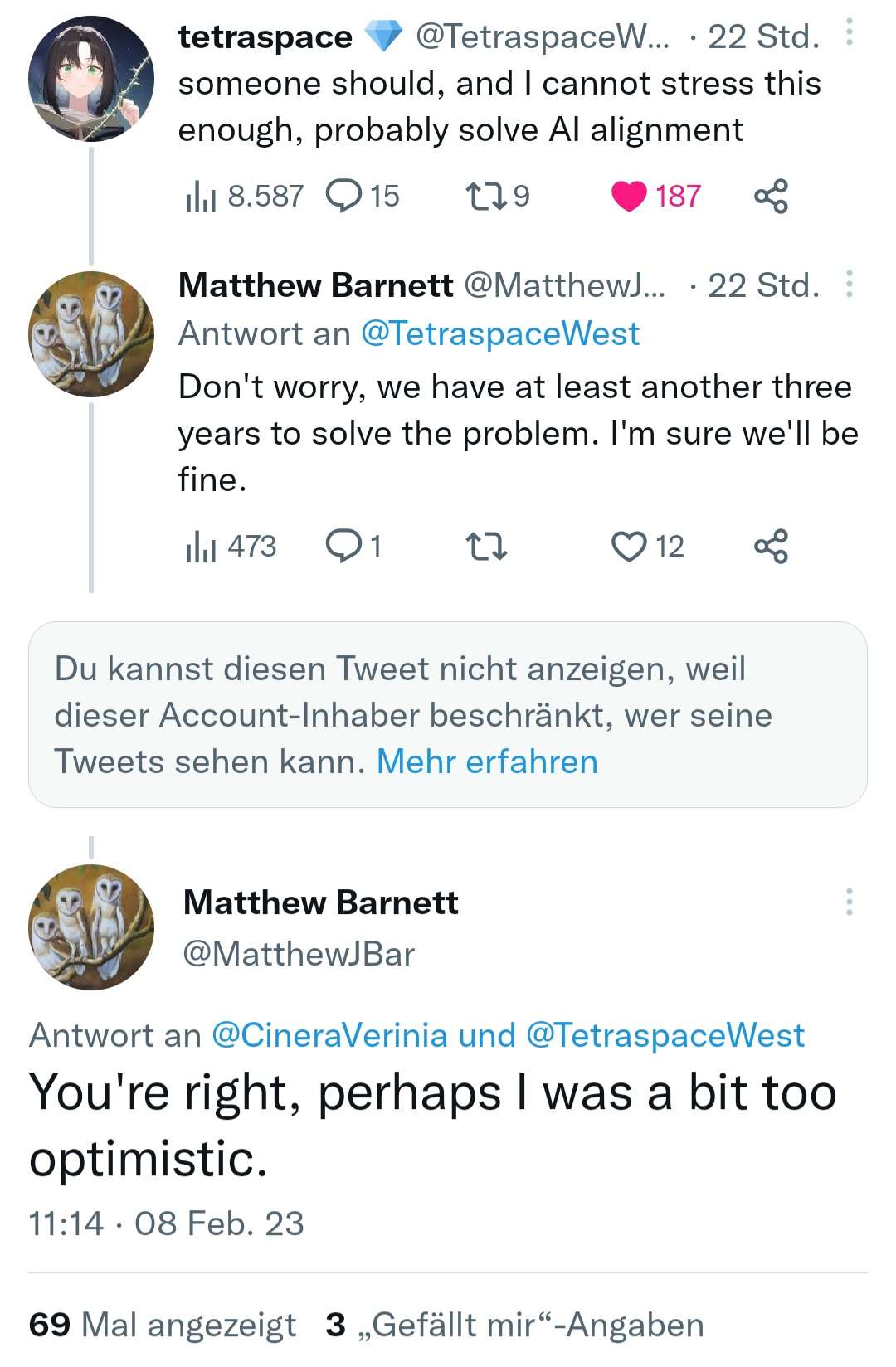Like Matthew Barnett's first reply (12 likes)
This screenshot has width=896, height=1367.
pos(629,547)
